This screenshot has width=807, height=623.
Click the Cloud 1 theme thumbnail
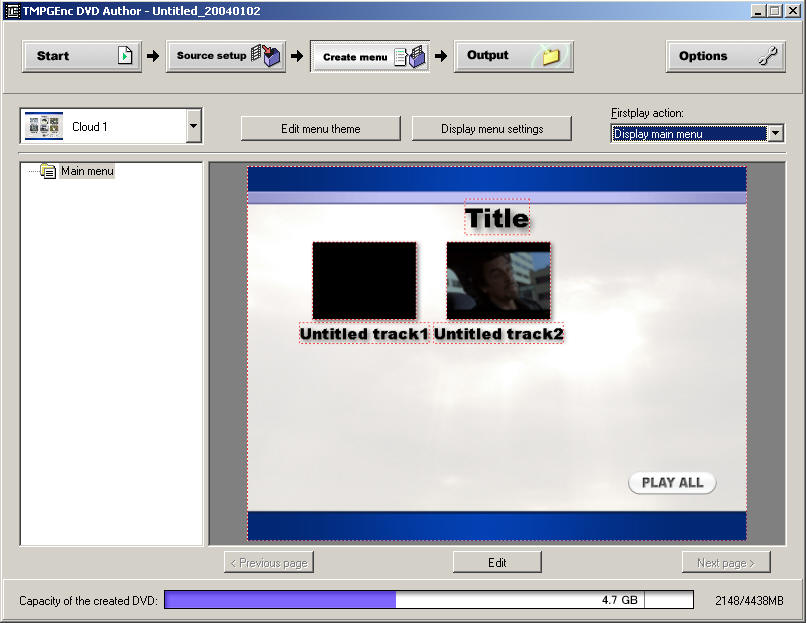click(x=44, y=126)
